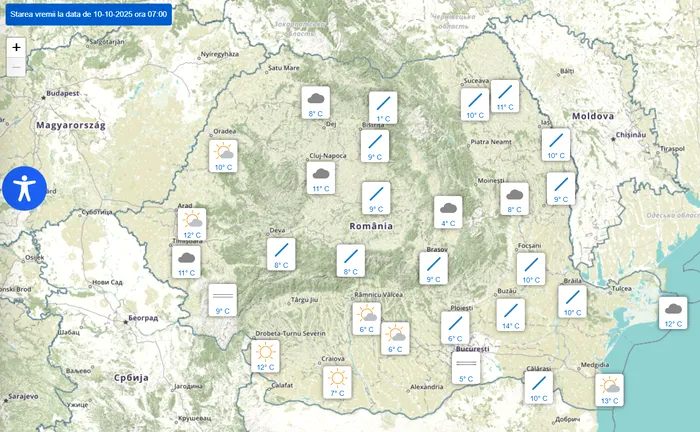
Task: Select the sunny 7°C marker near Craiova
Action: point(337,382)
